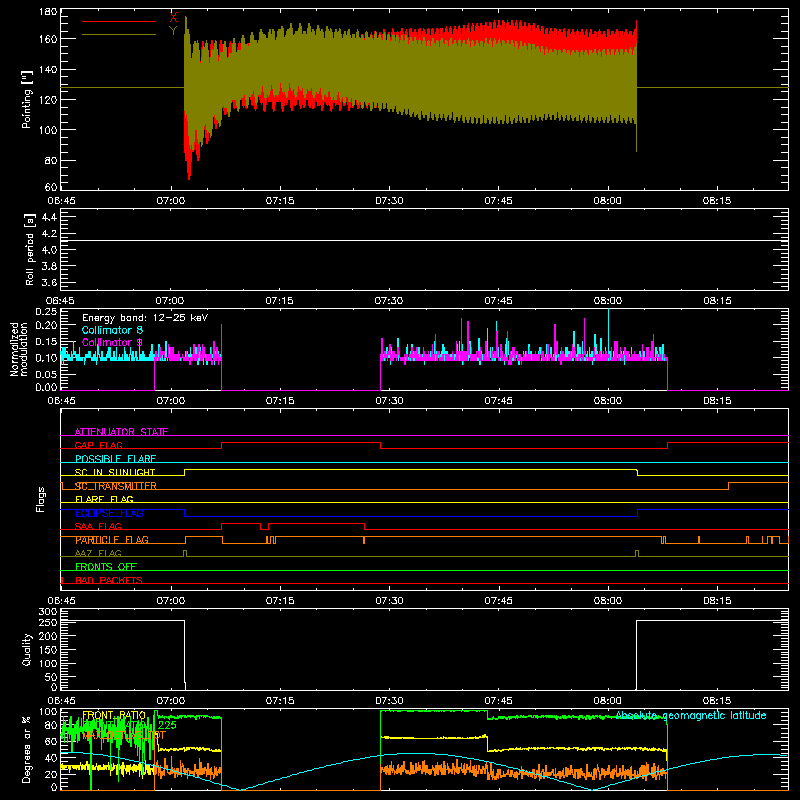Click the 'Normalized modulation' axis title
This screenshot has height=800, width=800.
[19, 349]
